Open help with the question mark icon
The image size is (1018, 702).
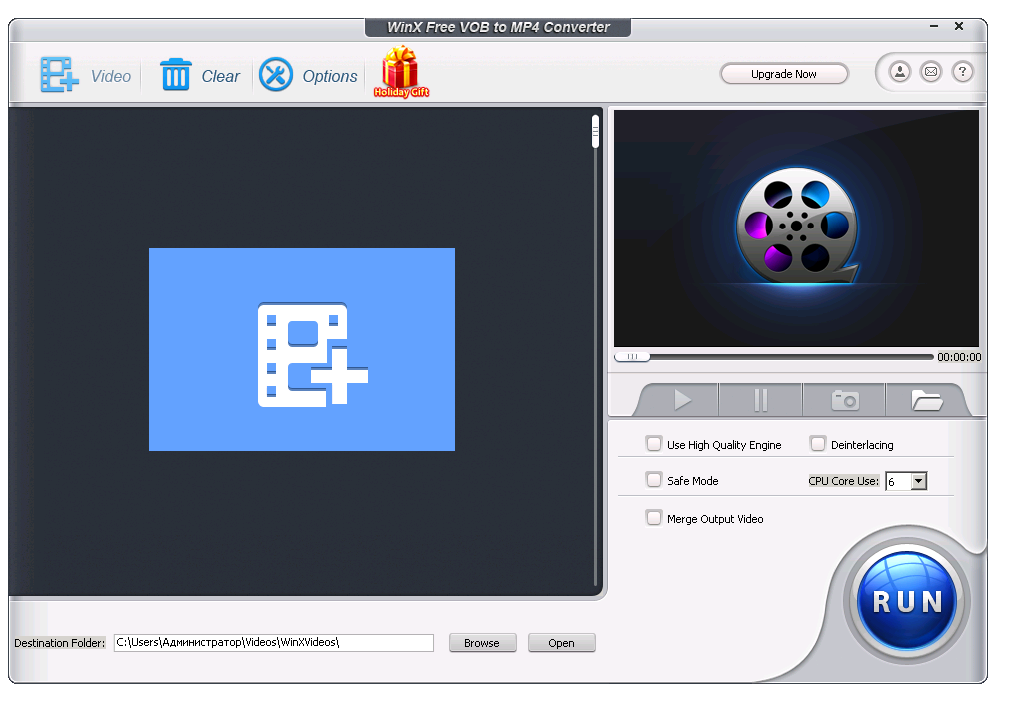coord(962,71)
